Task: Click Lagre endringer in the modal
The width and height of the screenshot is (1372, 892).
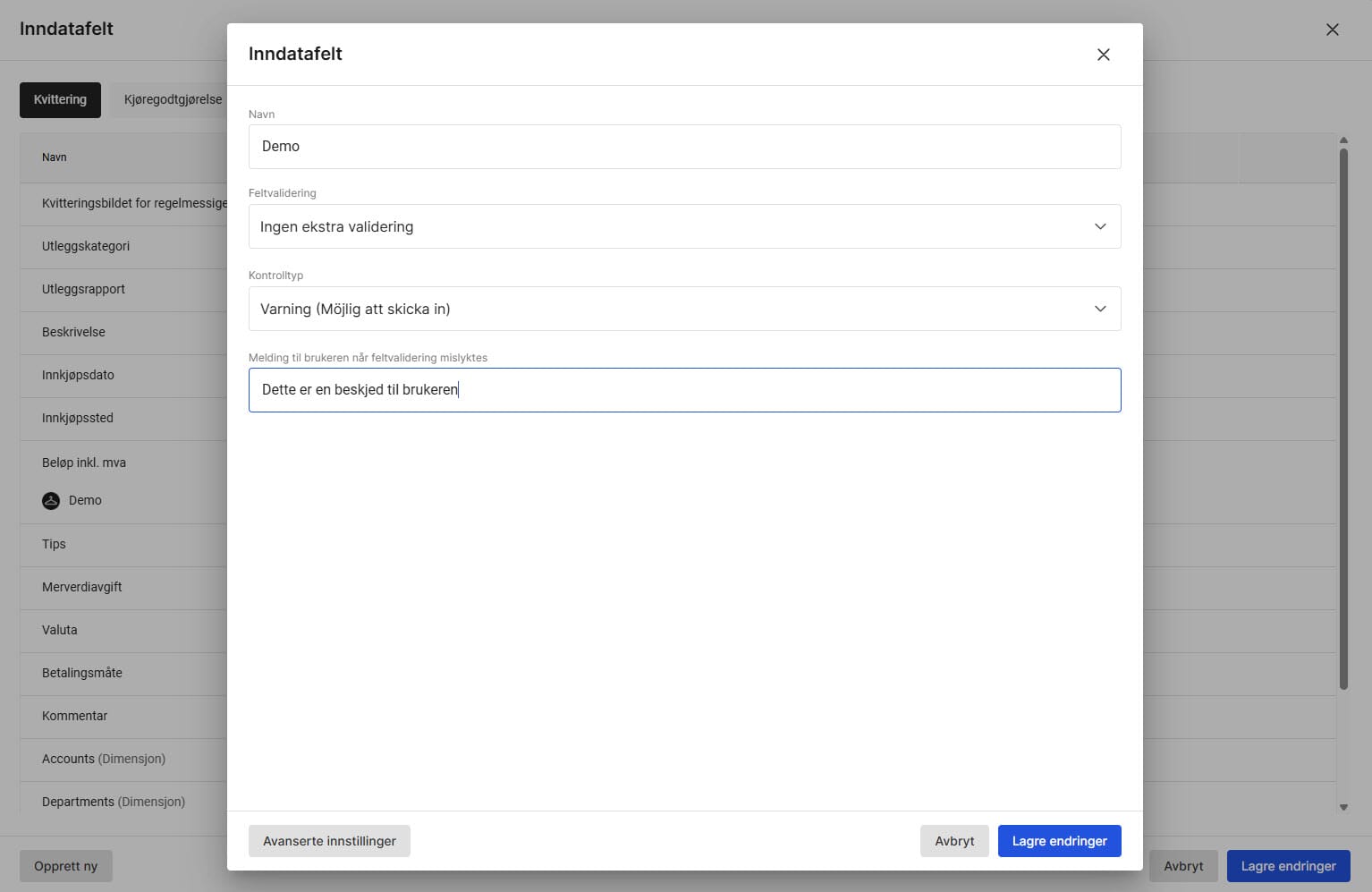Action: [1059, 841]
